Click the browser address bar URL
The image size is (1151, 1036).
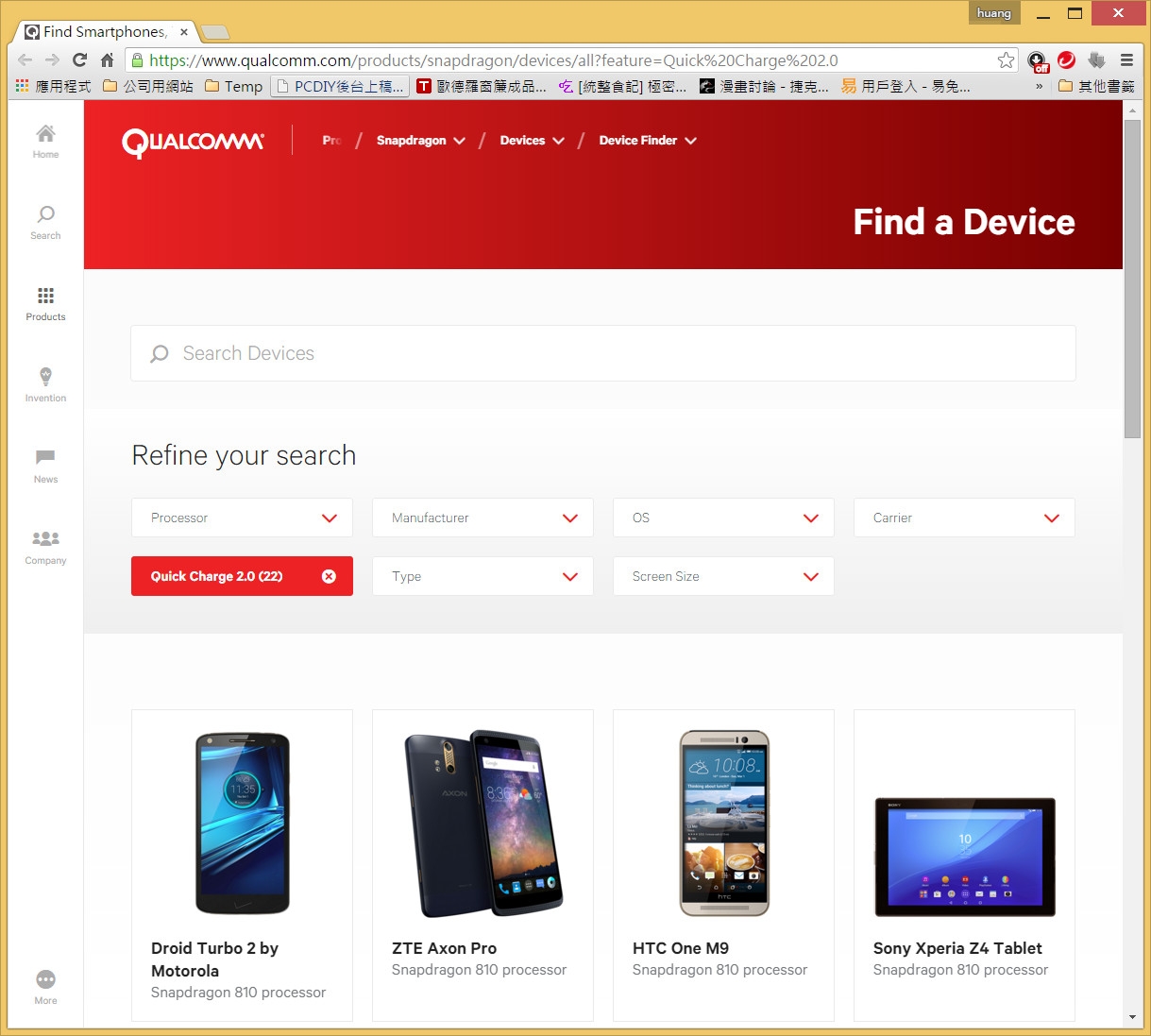493,60
